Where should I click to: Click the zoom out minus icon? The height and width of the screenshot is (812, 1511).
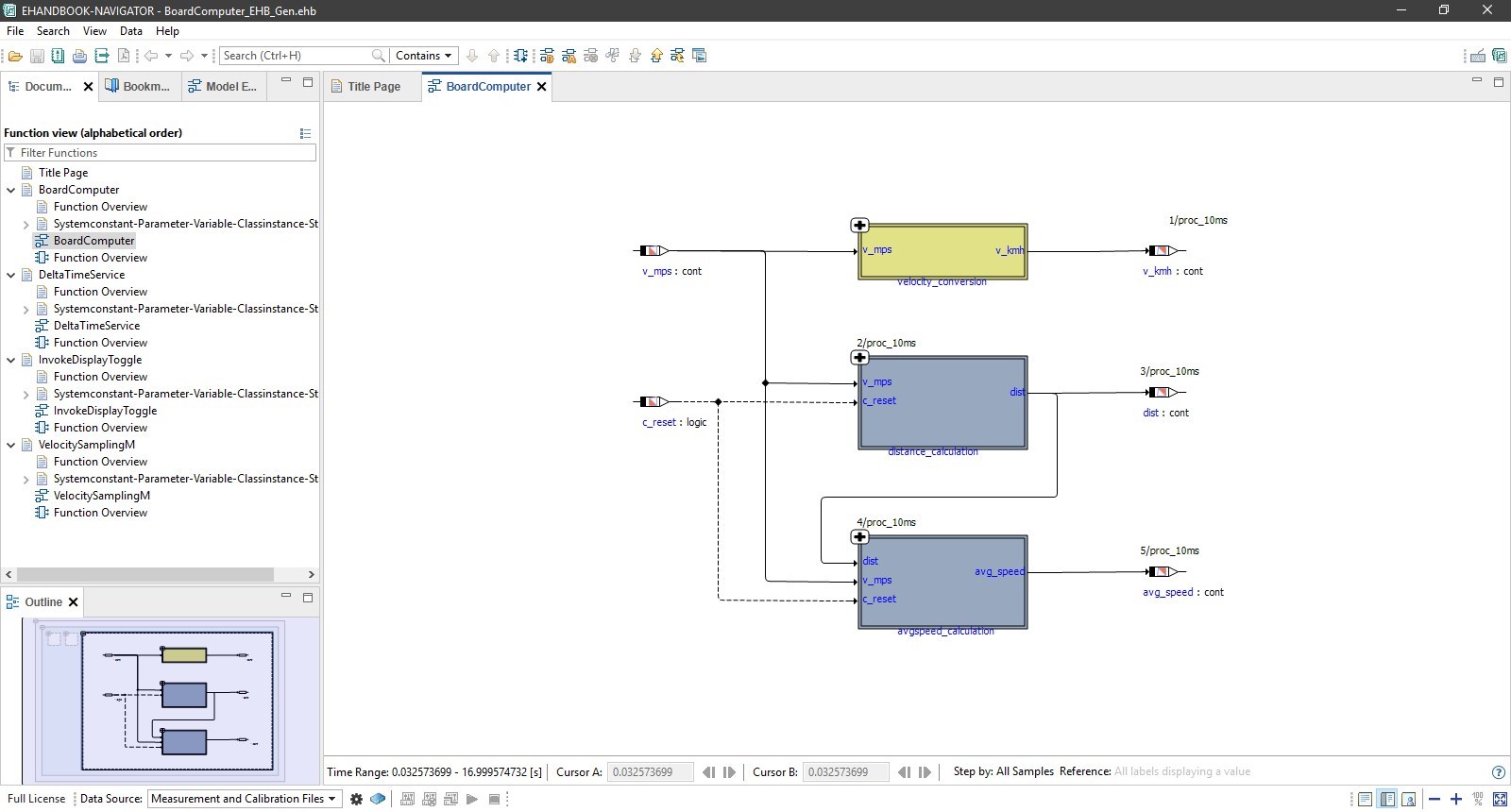1435,799
